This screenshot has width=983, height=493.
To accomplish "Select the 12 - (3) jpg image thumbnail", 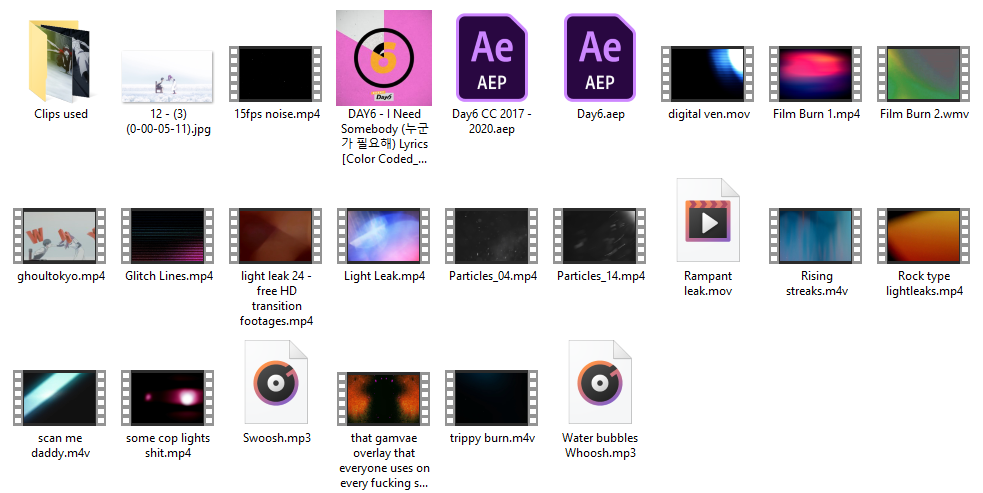I will (167, 77).
